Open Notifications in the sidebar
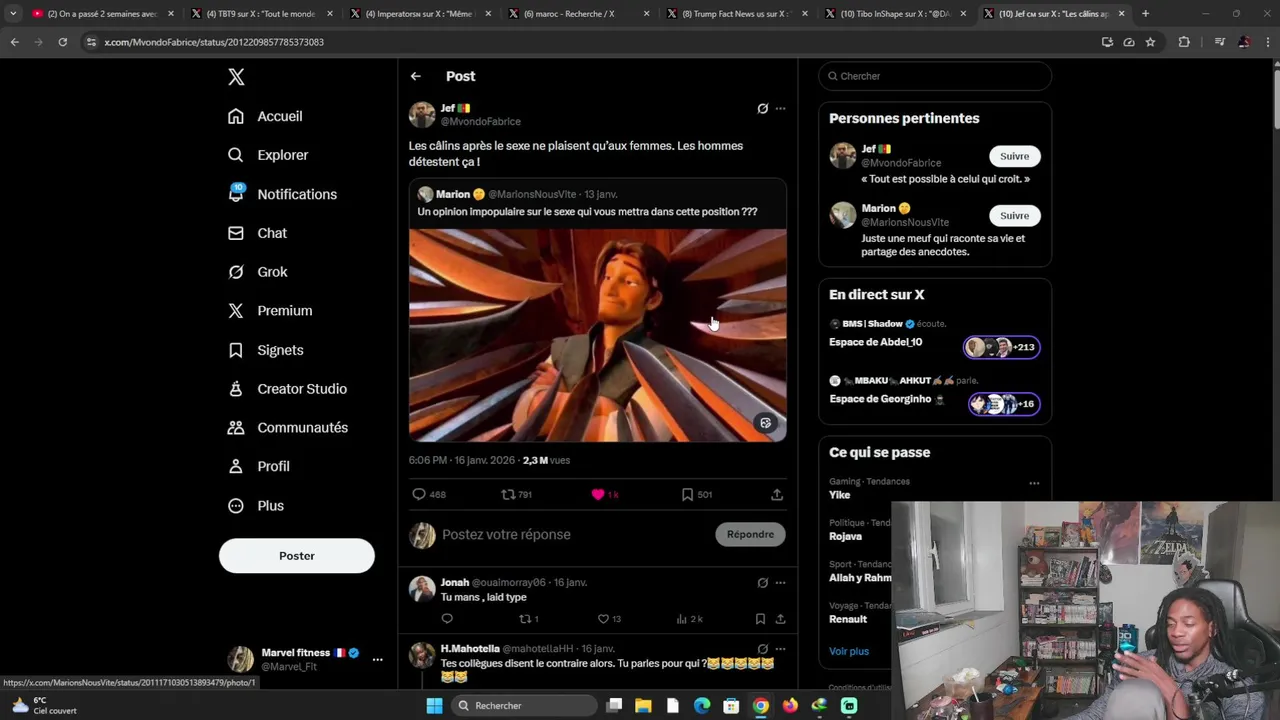 coord(282,194)
